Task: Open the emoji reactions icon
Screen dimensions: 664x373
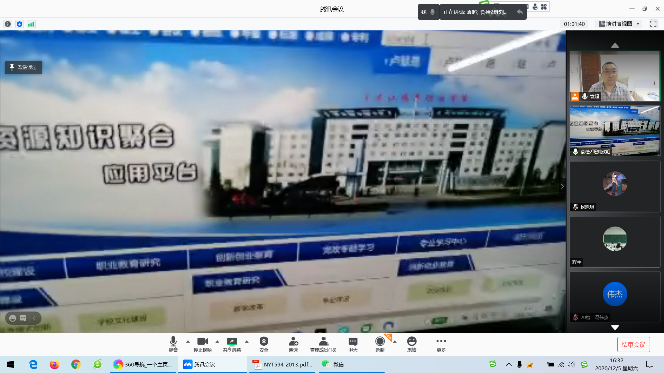Action: [x=412, y=344]
